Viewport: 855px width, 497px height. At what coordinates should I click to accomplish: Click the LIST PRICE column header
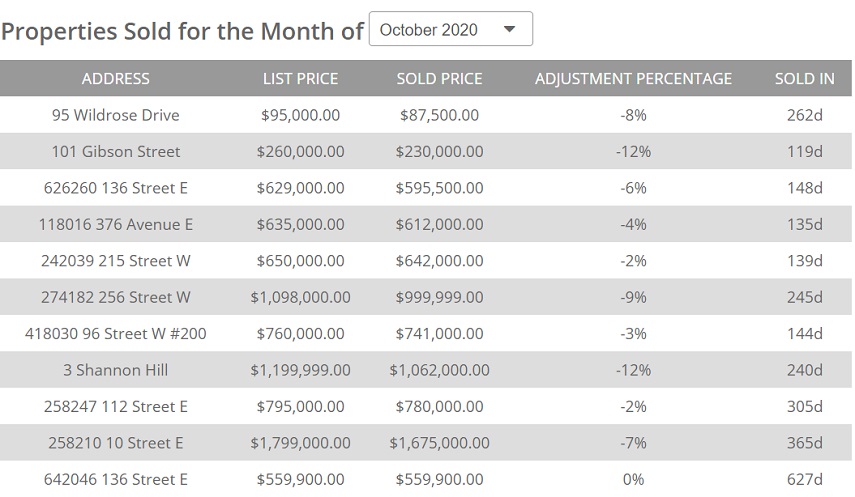300,79
